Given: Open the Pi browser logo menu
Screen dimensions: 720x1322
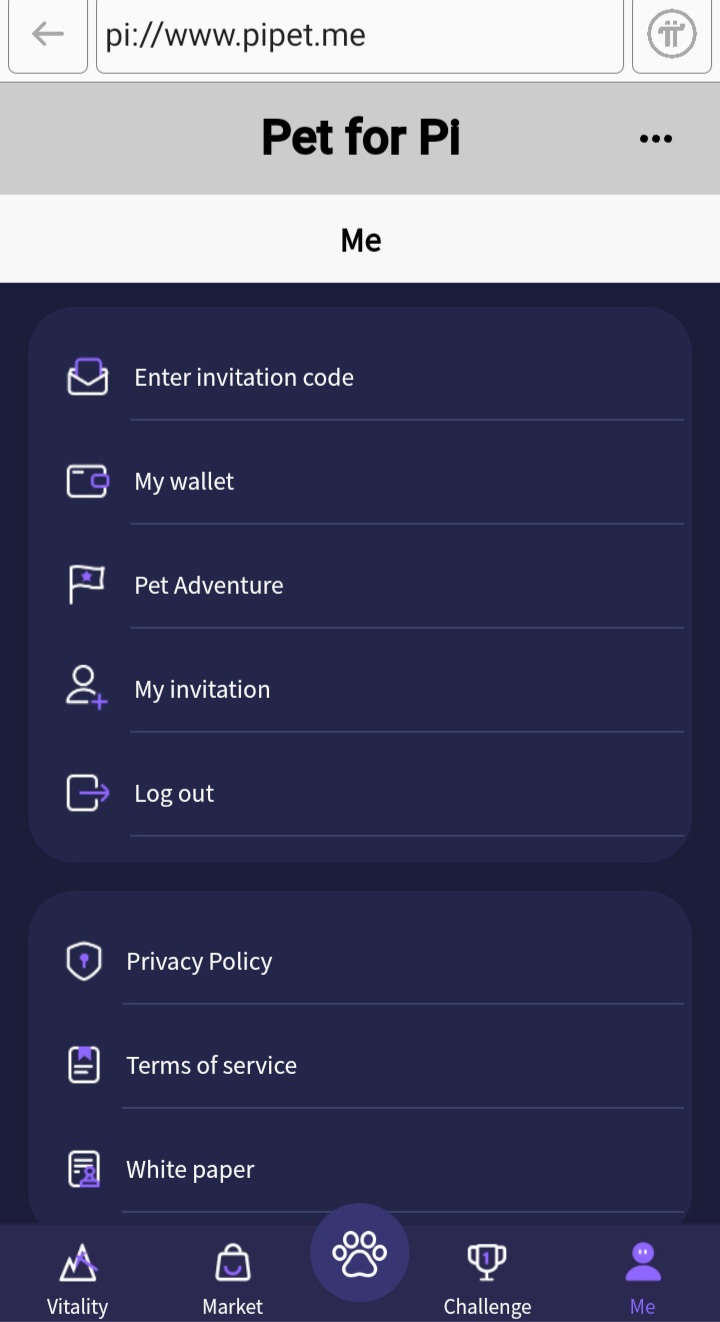Looking at the screenshot, I should click(671, 35).
